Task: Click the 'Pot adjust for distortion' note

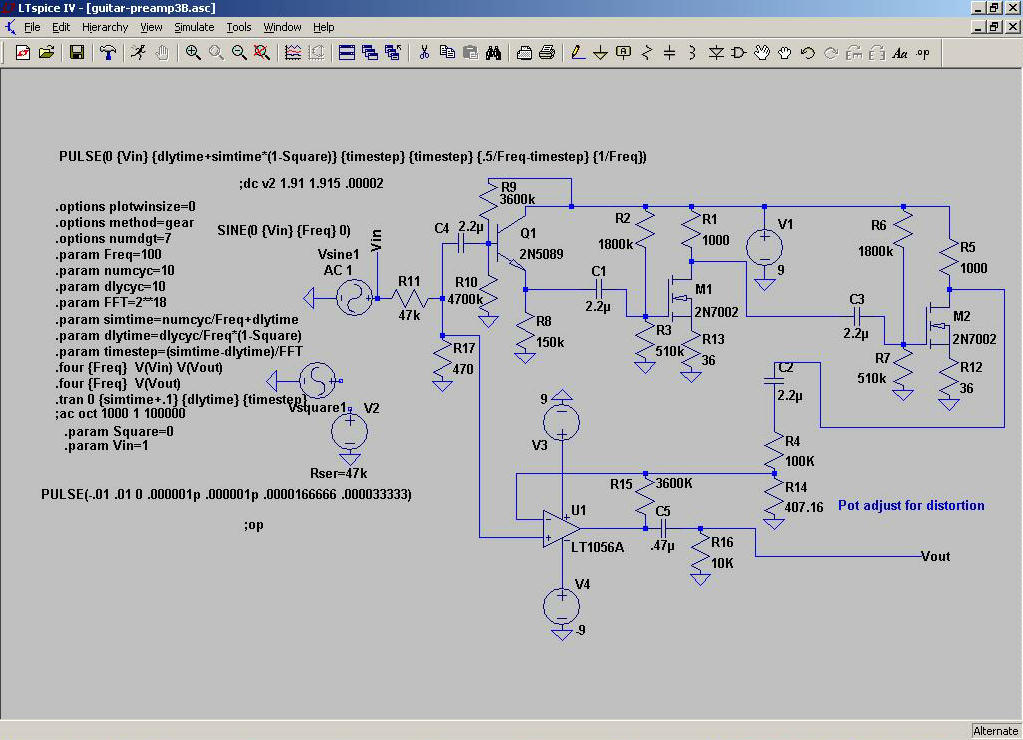Action: pos(911,505)
